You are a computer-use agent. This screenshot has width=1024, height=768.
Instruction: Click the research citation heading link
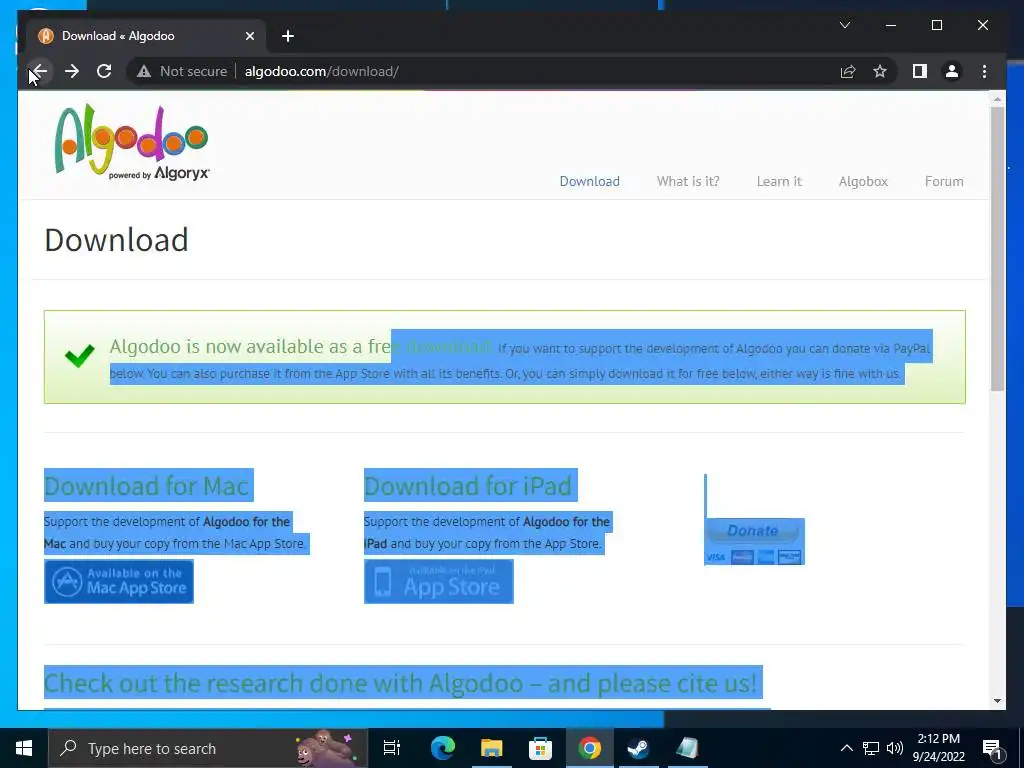pyautogui.click(x=400, y=683)
